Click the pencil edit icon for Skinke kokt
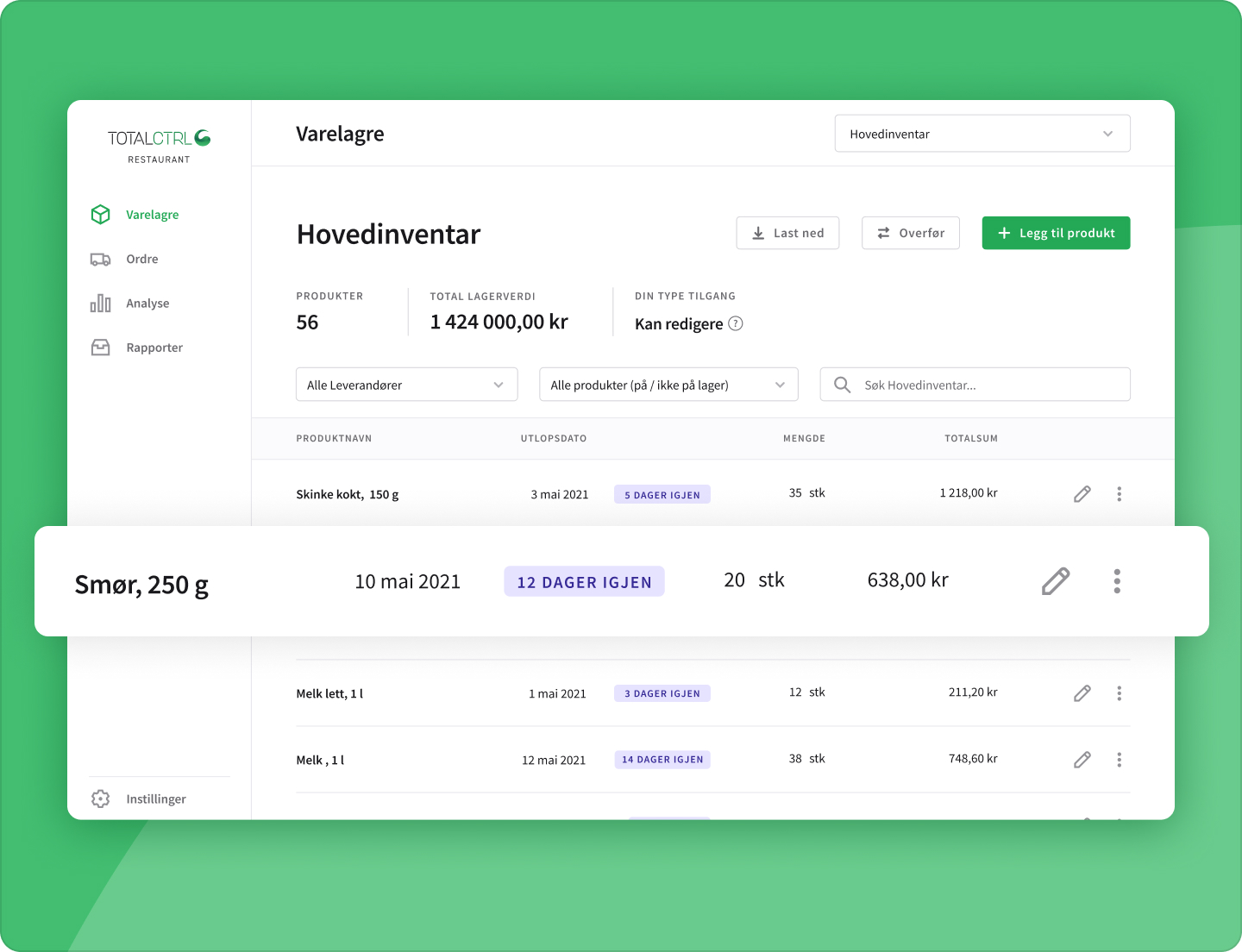Image resolution: width=1242 pixels, height=952 pixels. click(1082, 494)
